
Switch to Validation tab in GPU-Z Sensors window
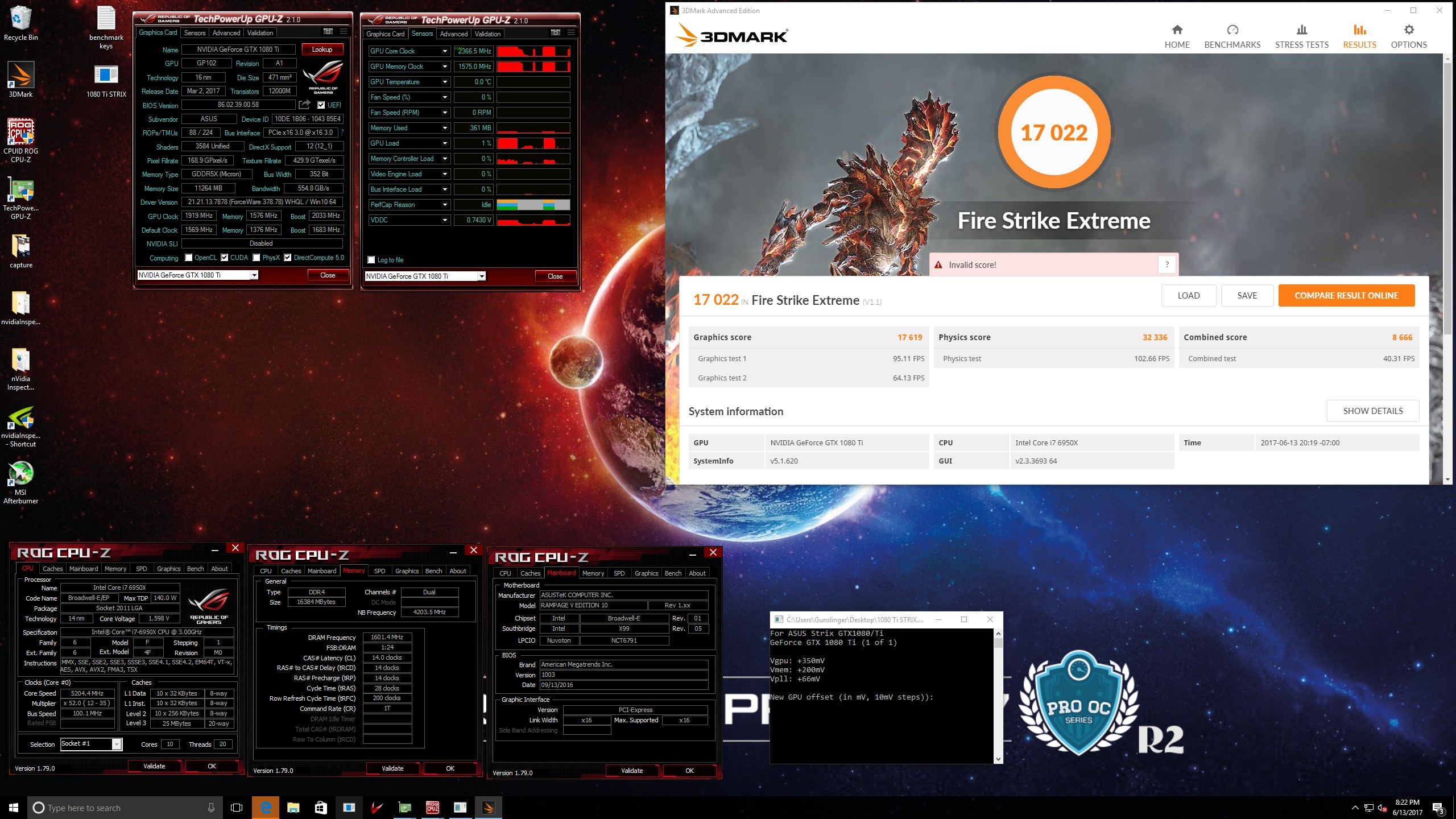tap(488, 34)
